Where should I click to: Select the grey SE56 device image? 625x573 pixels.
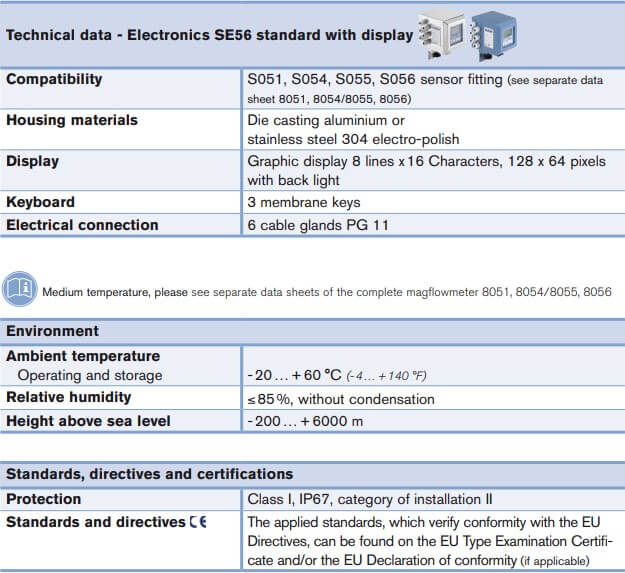coord(441,33)
